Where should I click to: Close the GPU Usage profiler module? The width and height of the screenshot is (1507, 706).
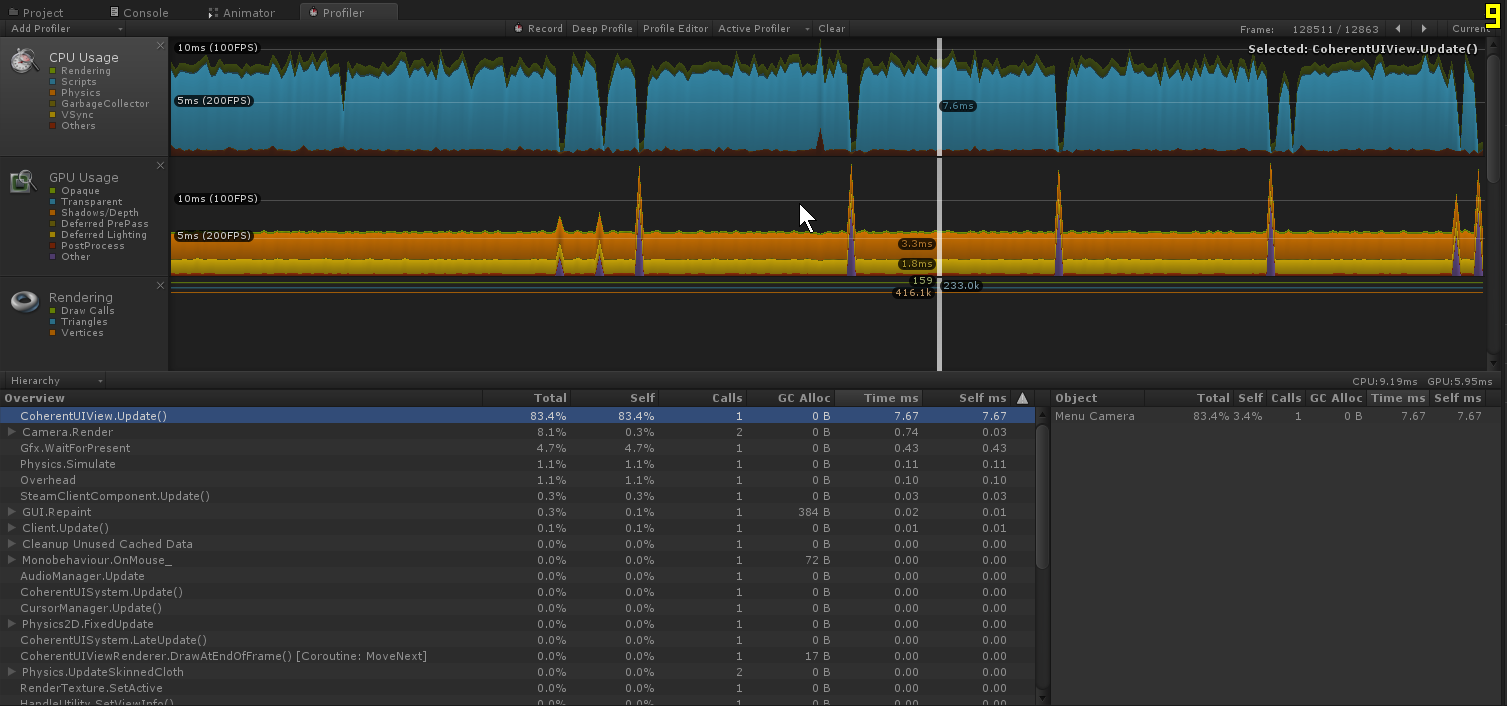coord(160,166)
